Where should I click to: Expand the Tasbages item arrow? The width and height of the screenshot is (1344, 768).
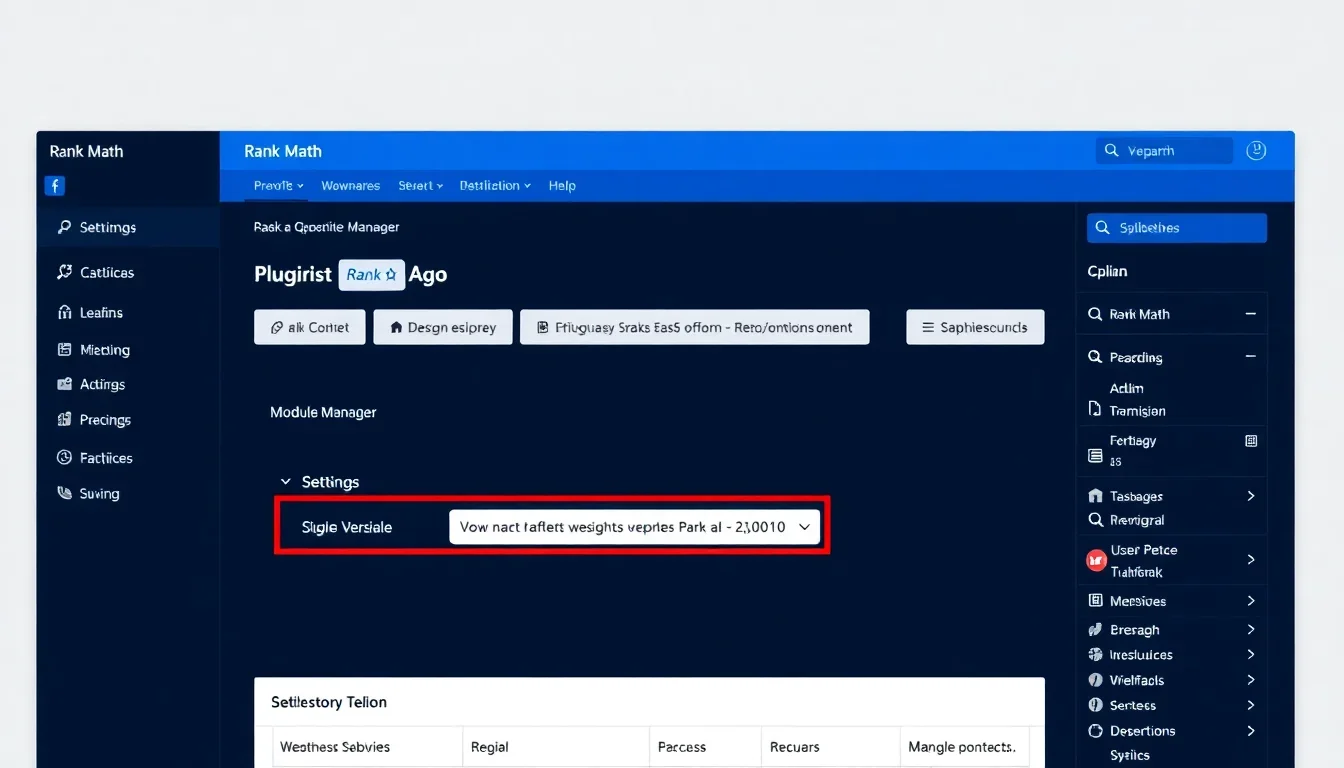pyautogui.click(x=1250, y=496)
